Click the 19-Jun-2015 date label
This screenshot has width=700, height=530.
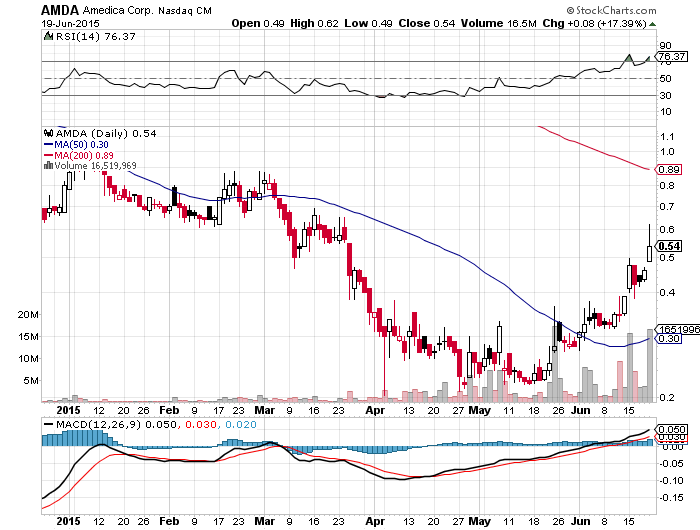(71, 23)
